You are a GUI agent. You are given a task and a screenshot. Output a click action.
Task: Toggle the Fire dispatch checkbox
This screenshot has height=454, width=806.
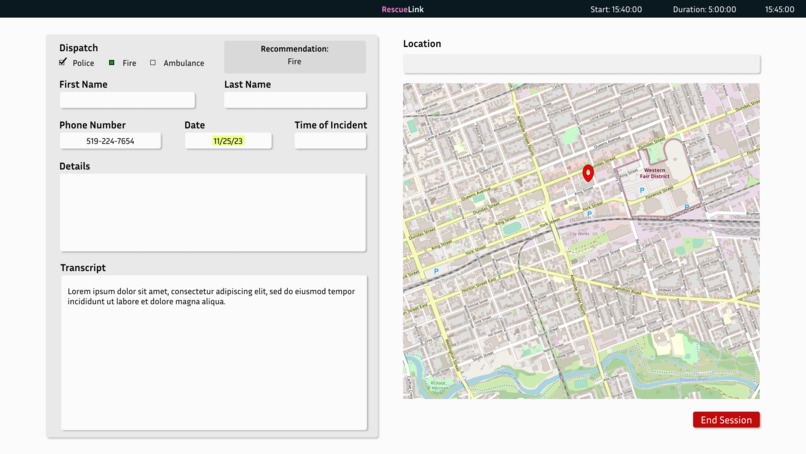(112, 63)
